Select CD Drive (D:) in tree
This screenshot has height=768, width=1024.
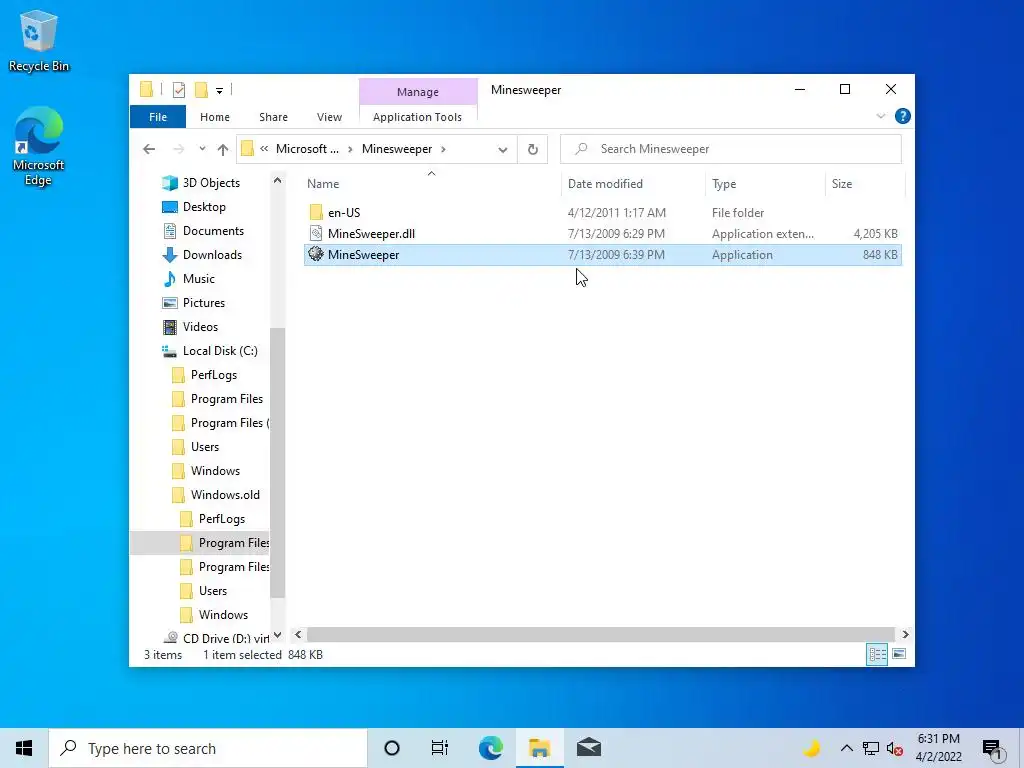point(217,638)
